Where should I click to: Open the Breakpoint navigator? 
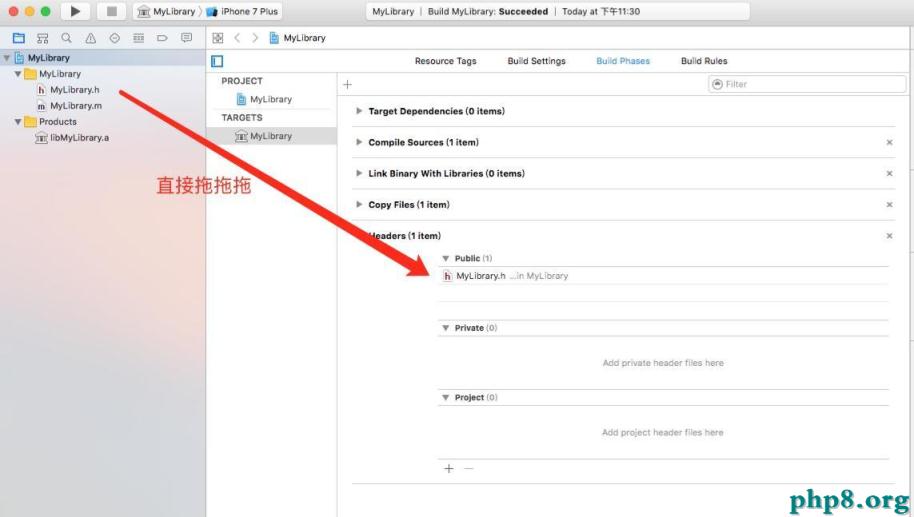pos(162,38)
